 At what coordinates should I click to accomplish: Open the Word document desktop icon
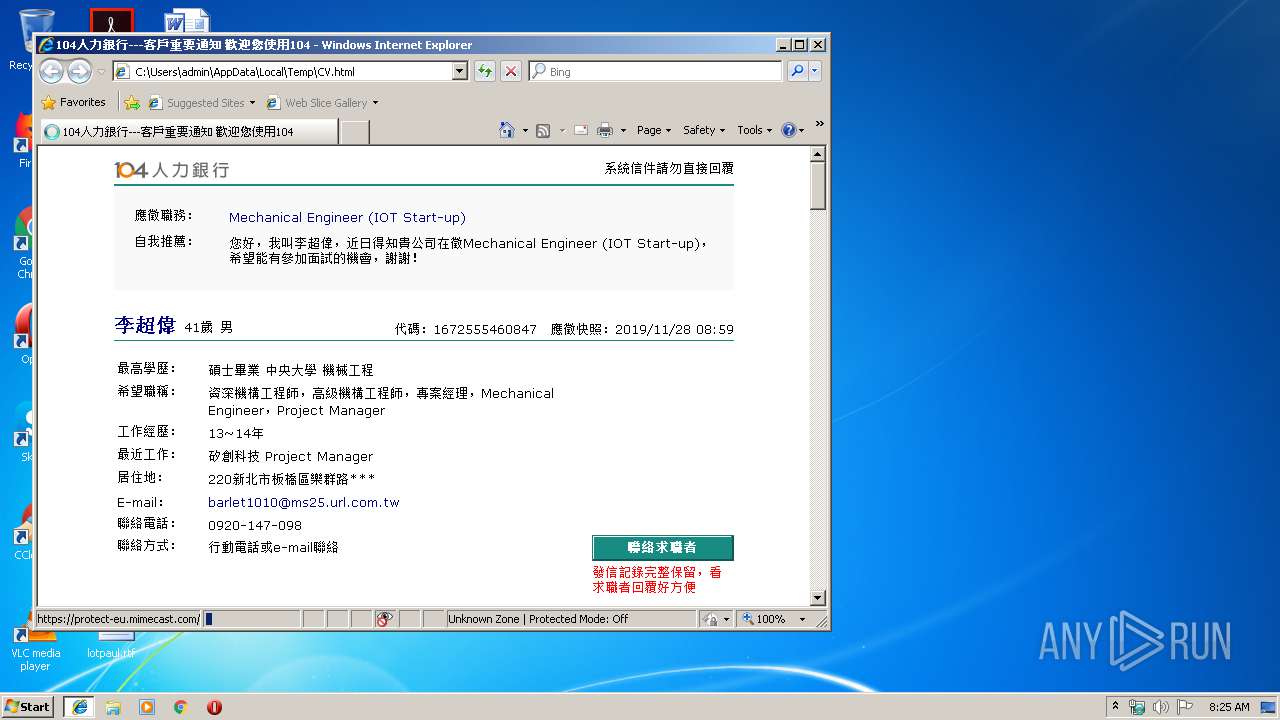(x=187, y=22)
